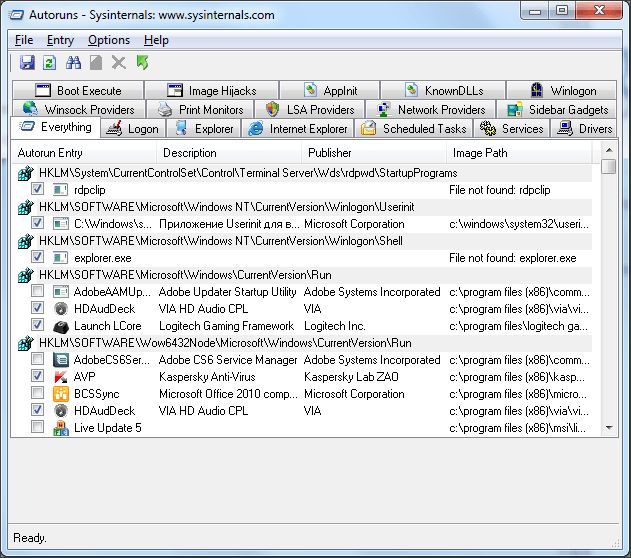631x558 pixels.
Task: Click the AVP Kaspersky icon
Action: pos(61,377)
